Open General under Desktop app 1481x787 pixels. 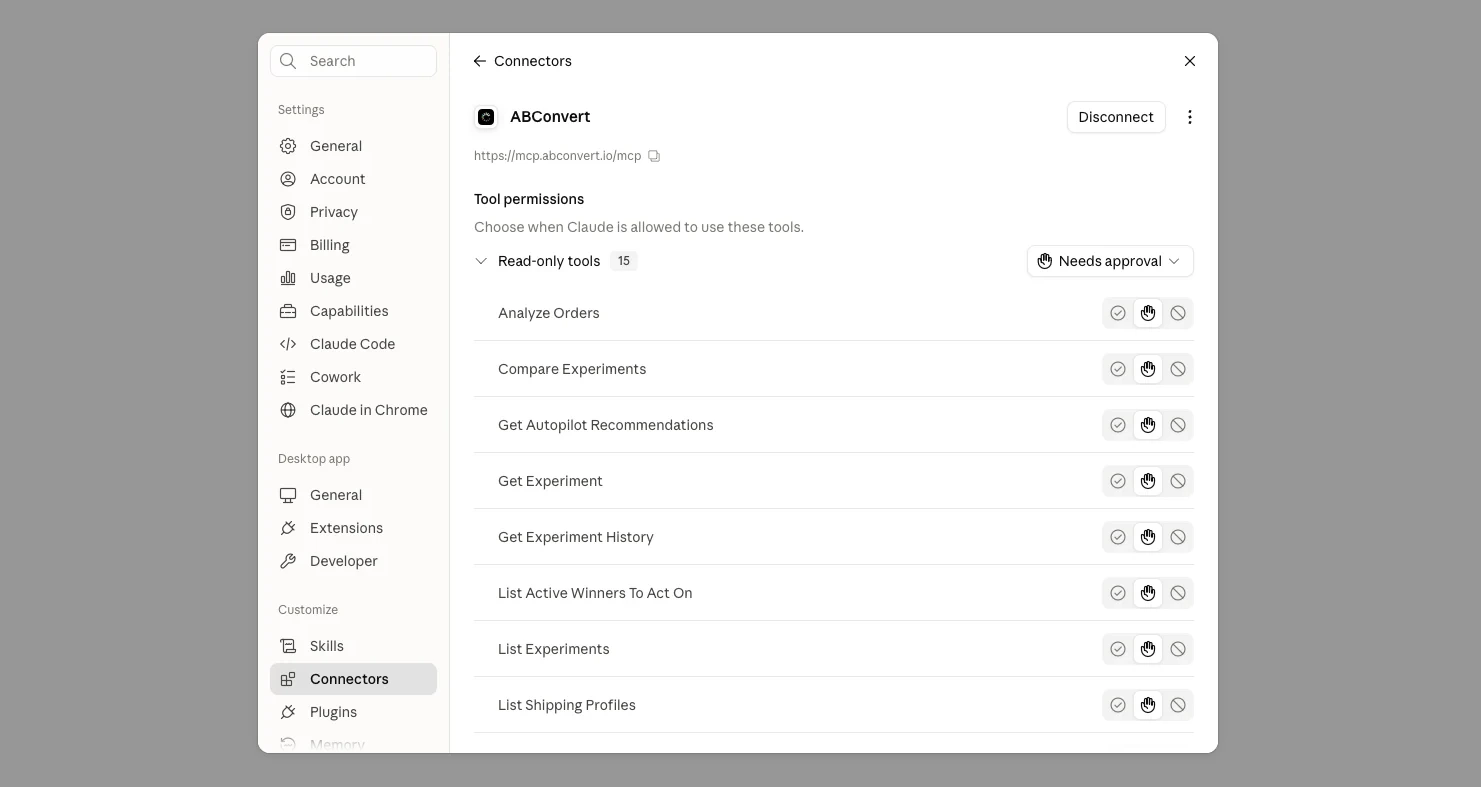[x=353, y=495]
